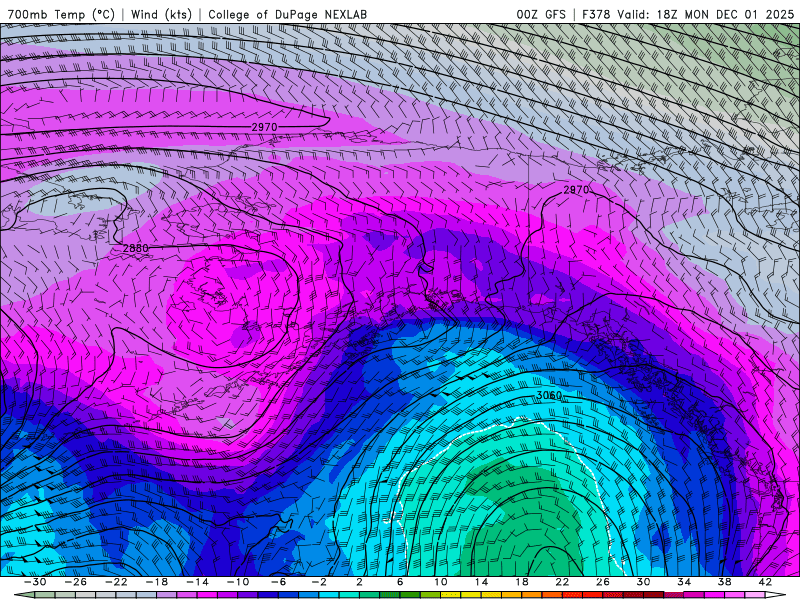
Task: Click the 30 colorbar scale label
Action: 643,582
